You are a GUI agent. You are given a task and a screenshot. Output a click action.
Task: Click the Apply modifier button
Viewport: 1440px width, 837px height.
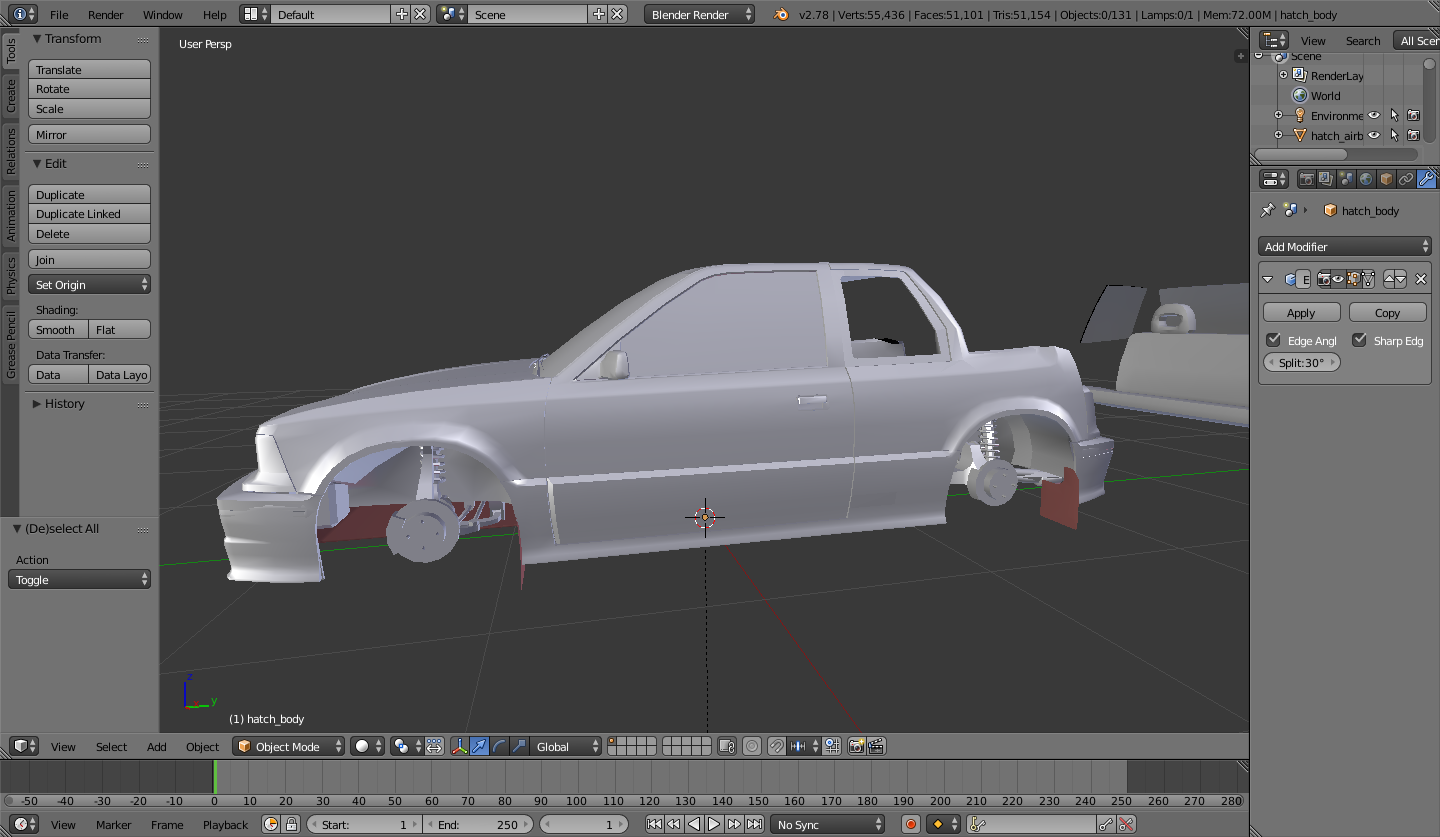[1301, 313]
